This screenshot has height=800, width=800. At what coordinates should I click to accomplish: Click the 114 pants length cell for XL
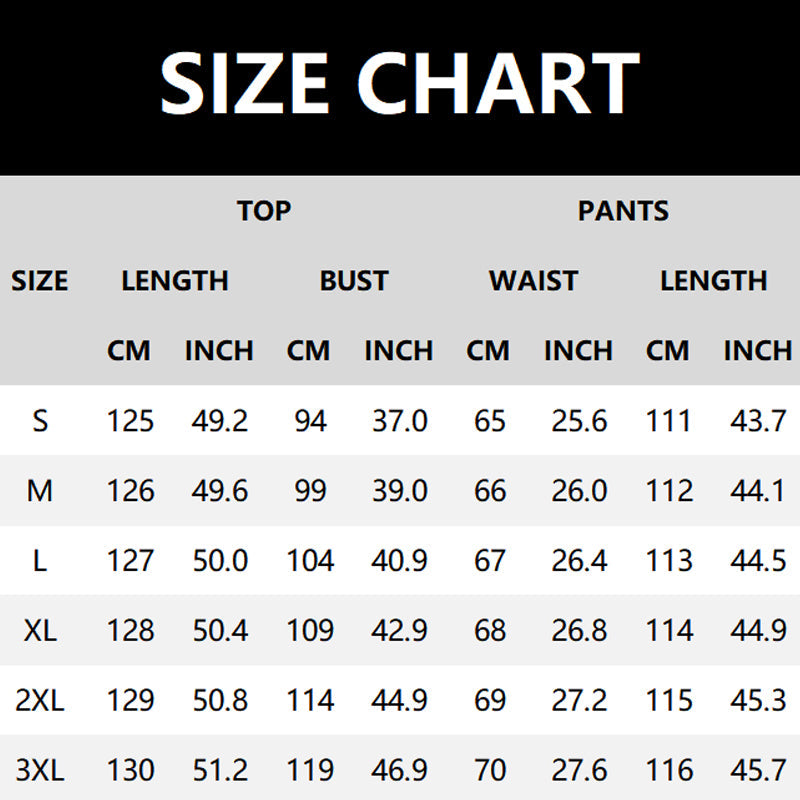click(669, 631)
